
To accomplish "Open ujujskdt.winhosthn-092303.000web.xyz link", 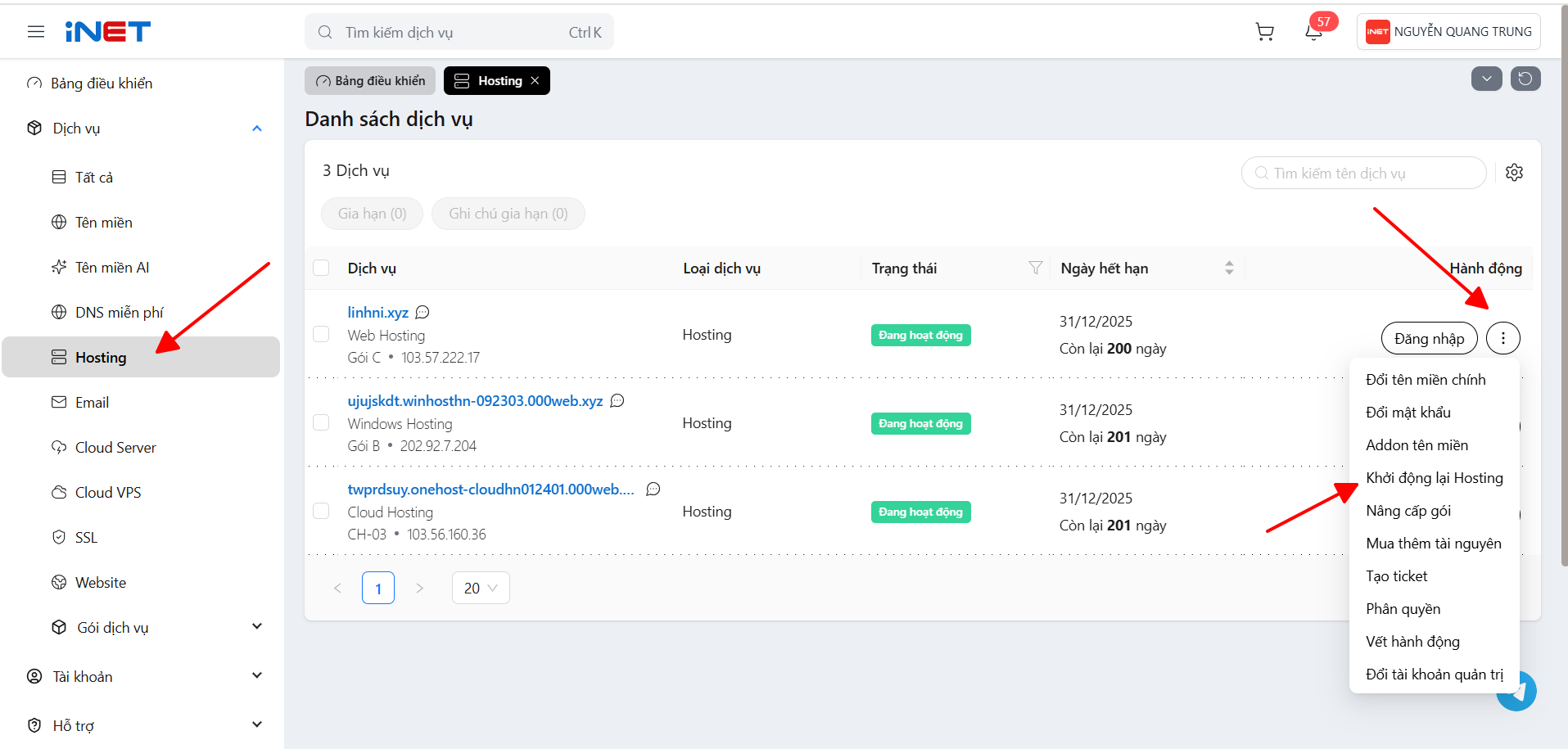I will [475, 401].
